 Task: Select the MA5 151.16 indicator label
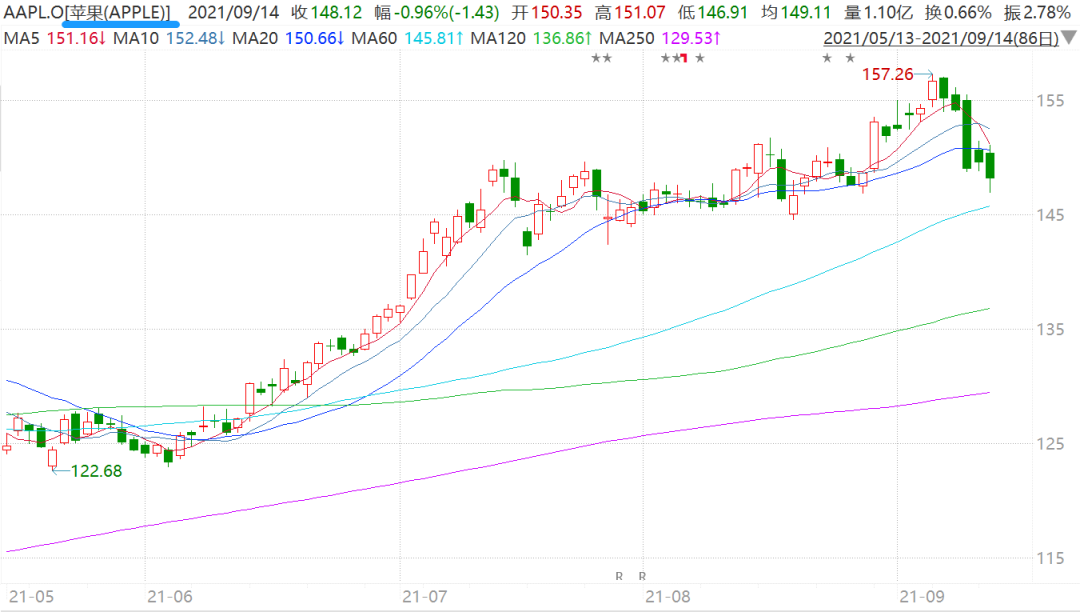[x=54, y=39]
